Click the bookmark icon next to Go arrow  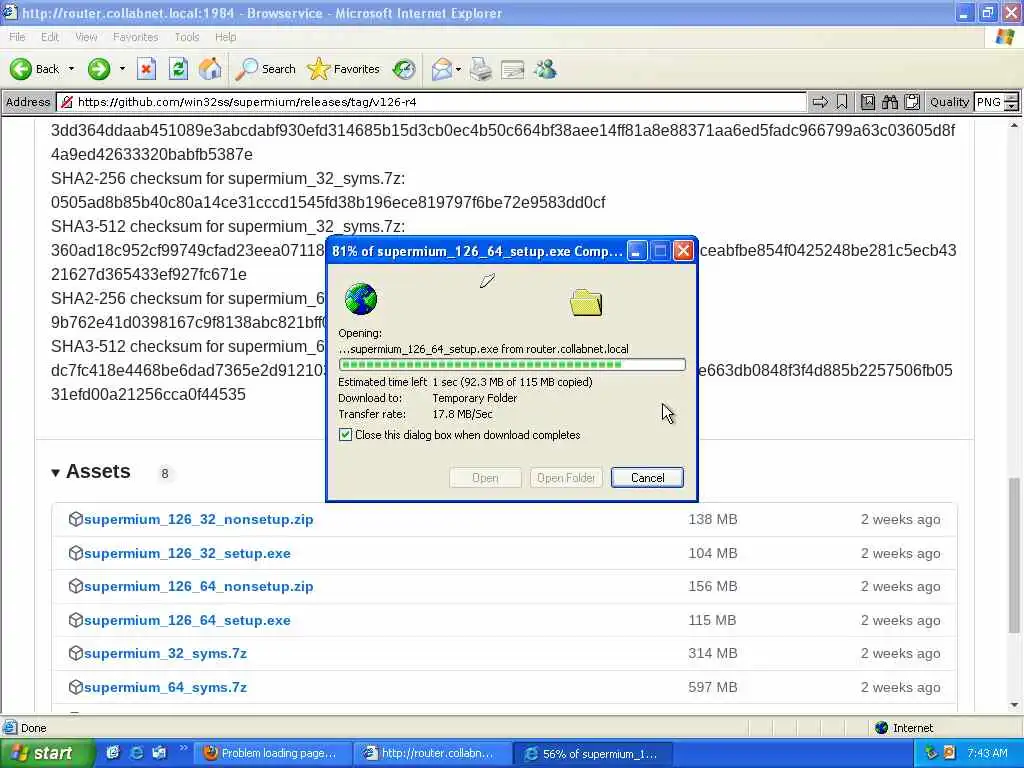pyautogui.click(x=842, y=102)
